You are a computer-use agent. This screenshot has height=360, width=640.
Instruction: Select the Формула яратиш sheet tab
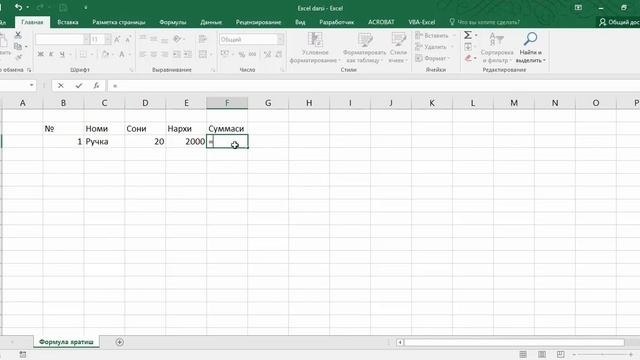tap(66, 342)
